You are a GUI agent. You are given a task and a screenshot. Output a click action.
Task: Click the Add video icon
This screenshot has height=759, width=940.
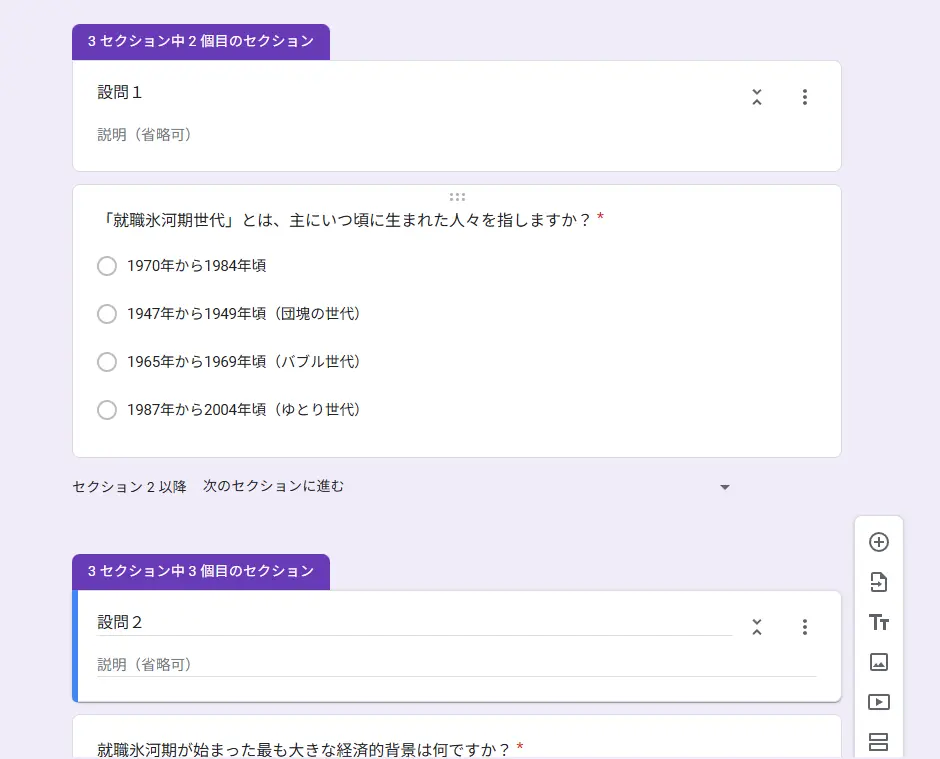[x=879, y=701]
